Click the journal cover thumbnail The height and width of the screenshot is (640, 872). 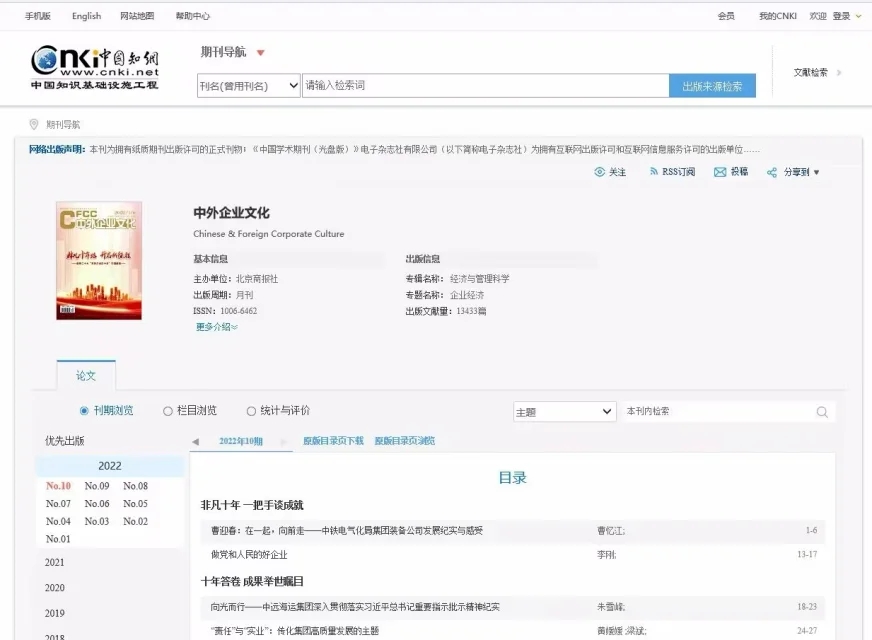pos(99,260)
